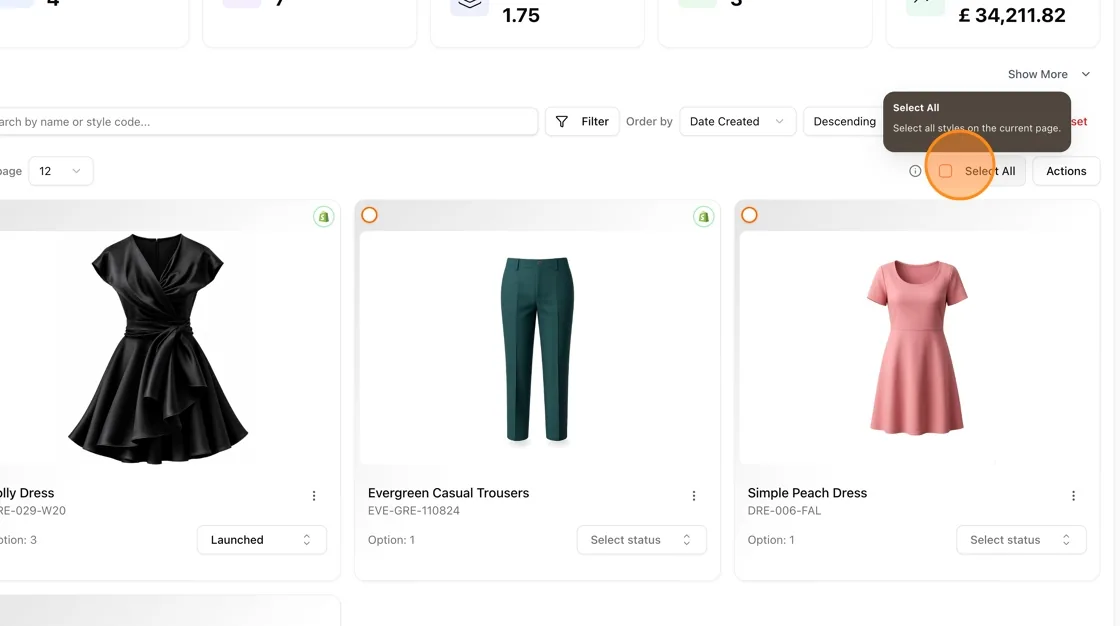
Task: Click the Simple Peach Dress title
Action: (807, 493)
